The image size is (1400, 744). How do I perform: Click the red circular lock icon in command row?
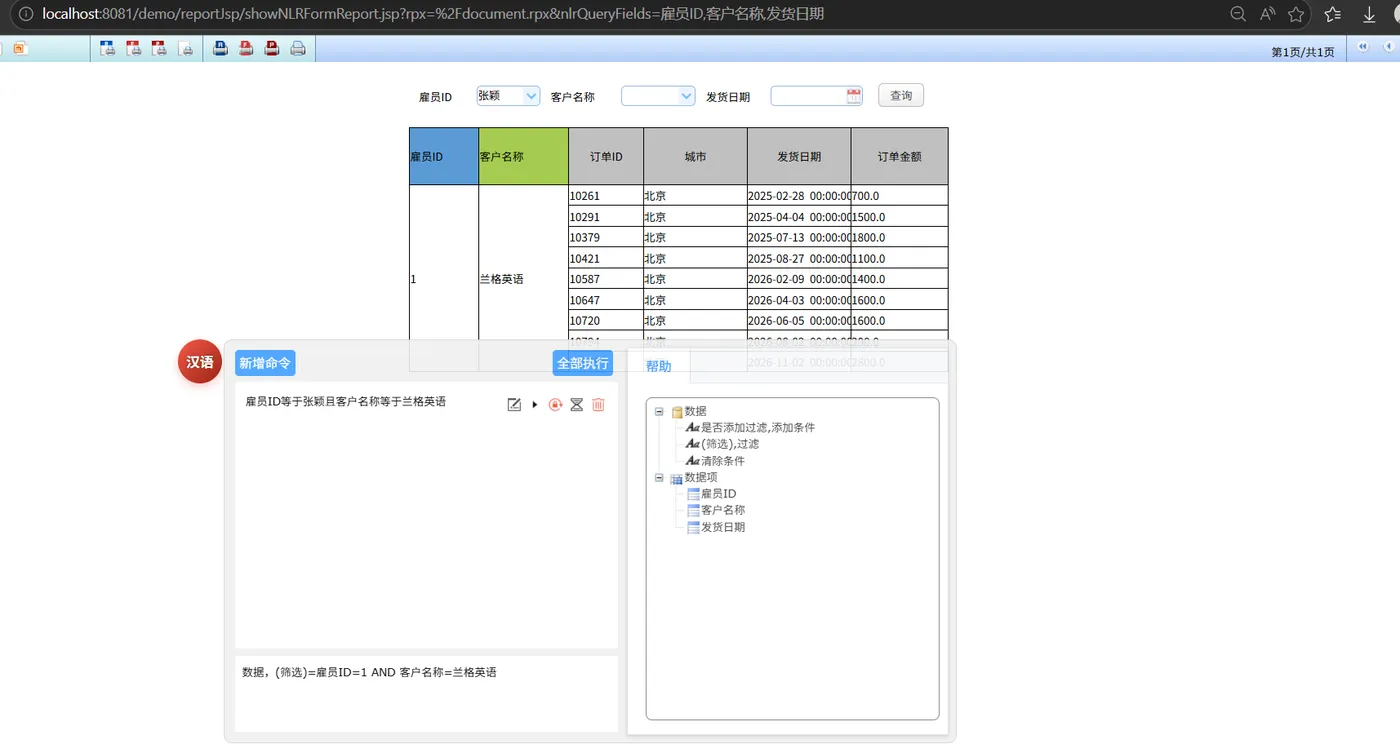pos(556,404)
